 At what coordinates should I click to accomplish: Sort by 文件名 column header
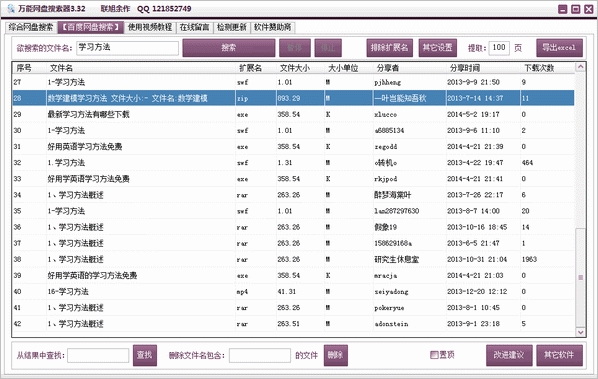(61, 68)
